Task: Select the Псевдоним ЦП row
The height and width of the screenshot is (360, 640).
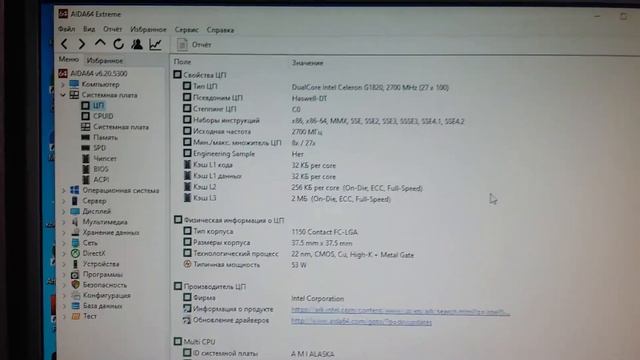Action: pos(255,98)
